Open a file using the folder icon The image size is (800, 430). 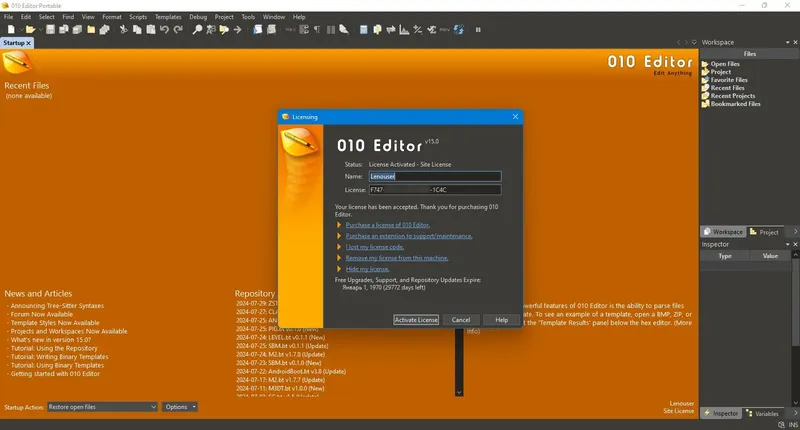pyautogui.click(x=30, y=30)
